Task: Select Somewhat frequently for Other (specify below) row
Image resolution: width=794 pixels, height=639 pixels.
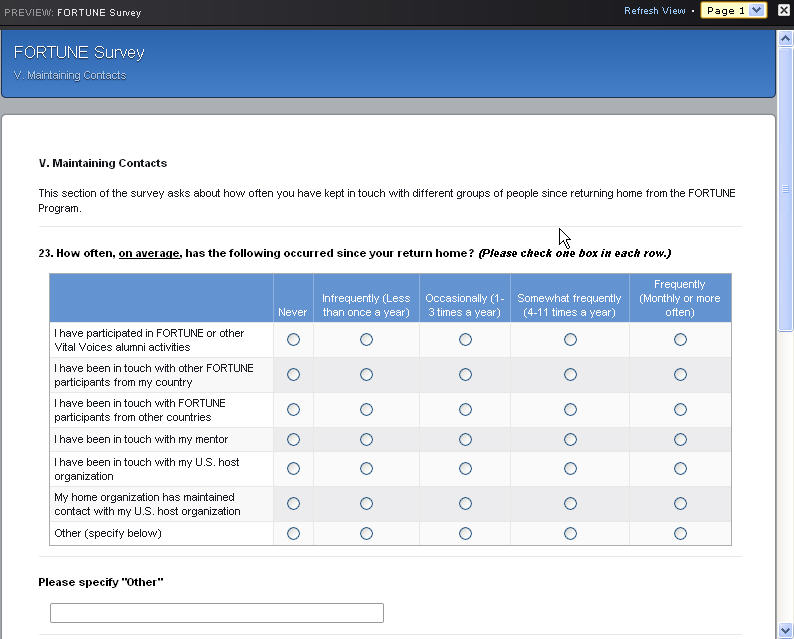Action: click(x=570, y=534)
